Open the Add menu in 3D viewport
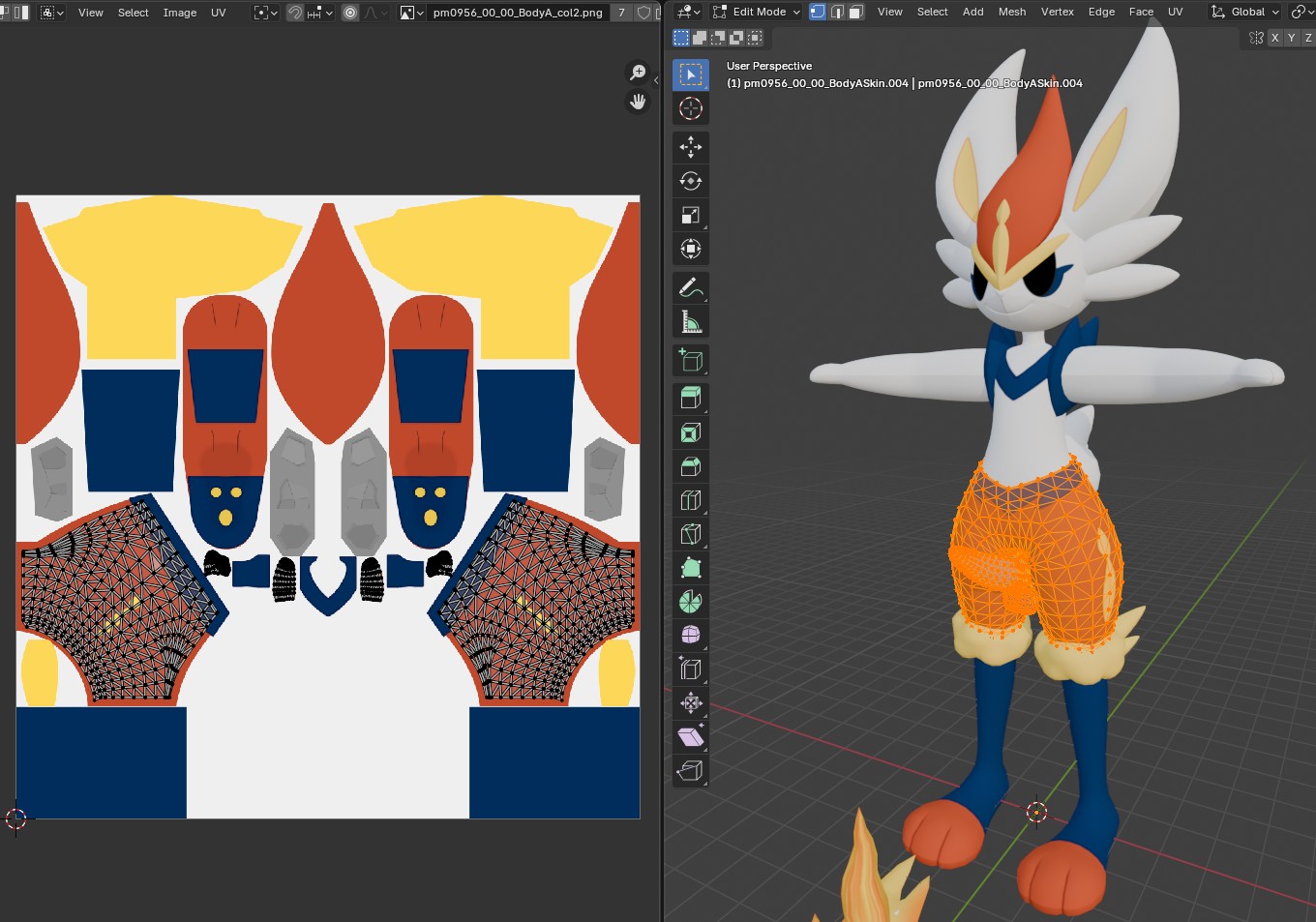 973,12
